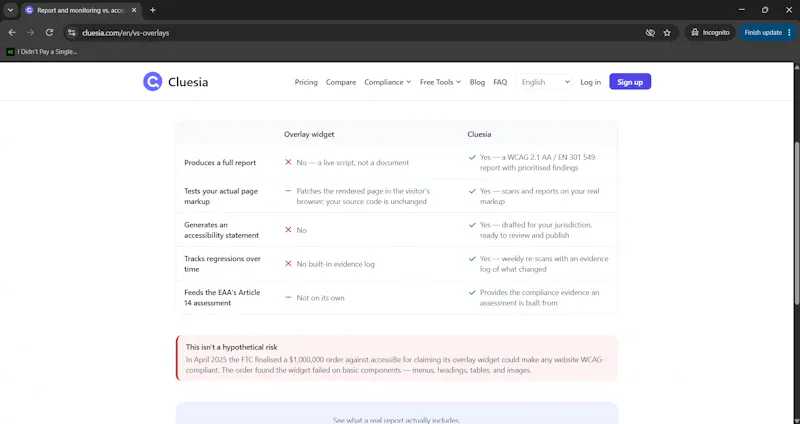Click the FTC $1,000,000 order paragraph
800x424 pixels.
coord(395,365)
